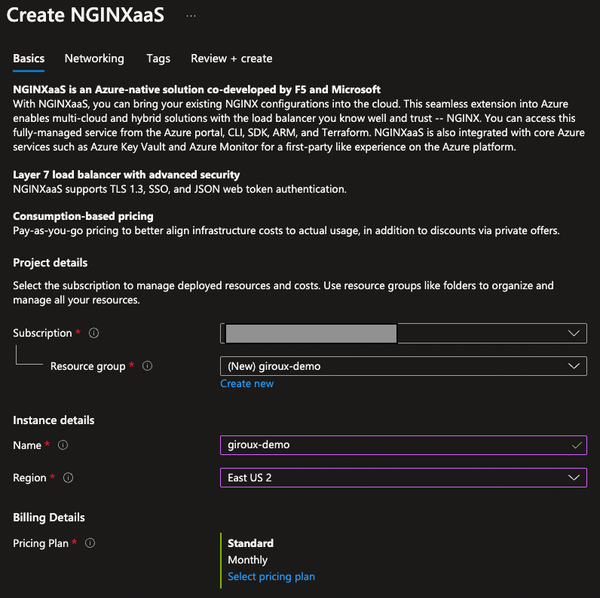Expand the Region dropdown showing East US 2
Screen dimensions: 600x598
pos(403,478)
